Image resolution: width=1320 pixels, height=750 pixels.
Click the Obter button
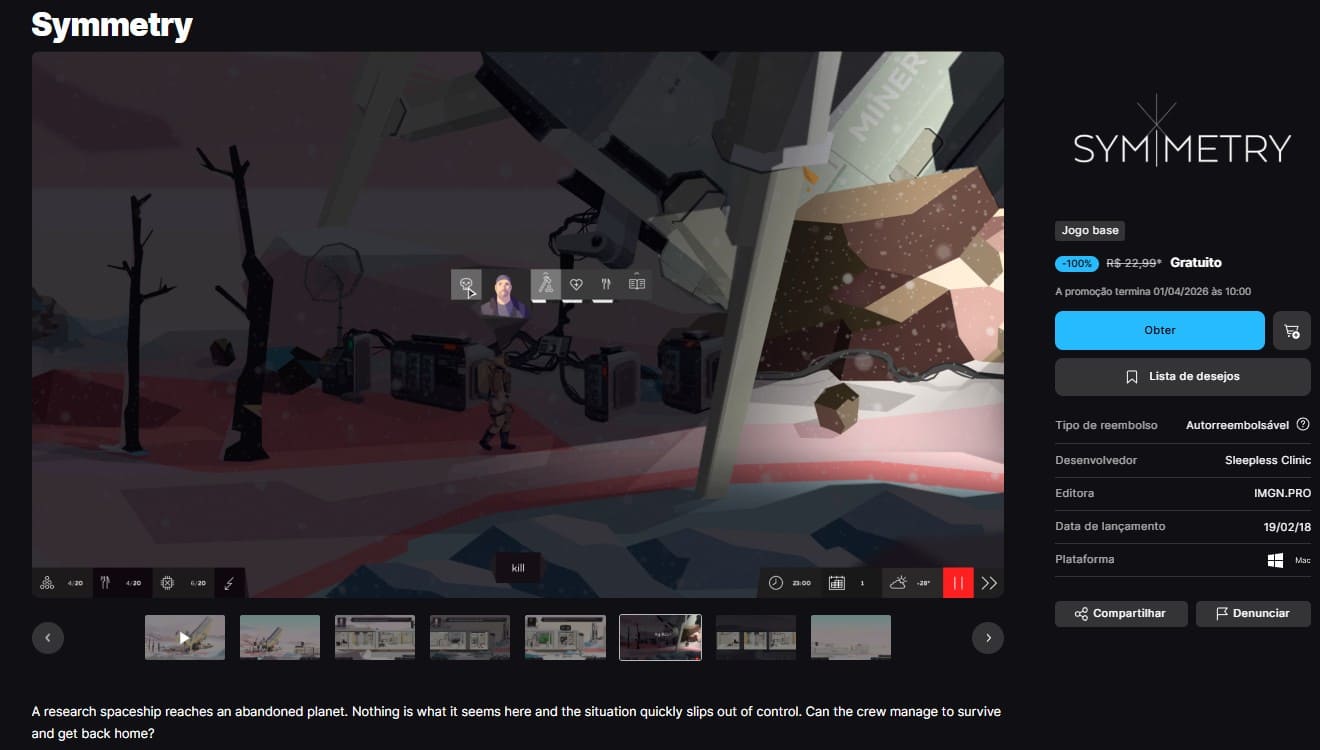coord(1159,331)
